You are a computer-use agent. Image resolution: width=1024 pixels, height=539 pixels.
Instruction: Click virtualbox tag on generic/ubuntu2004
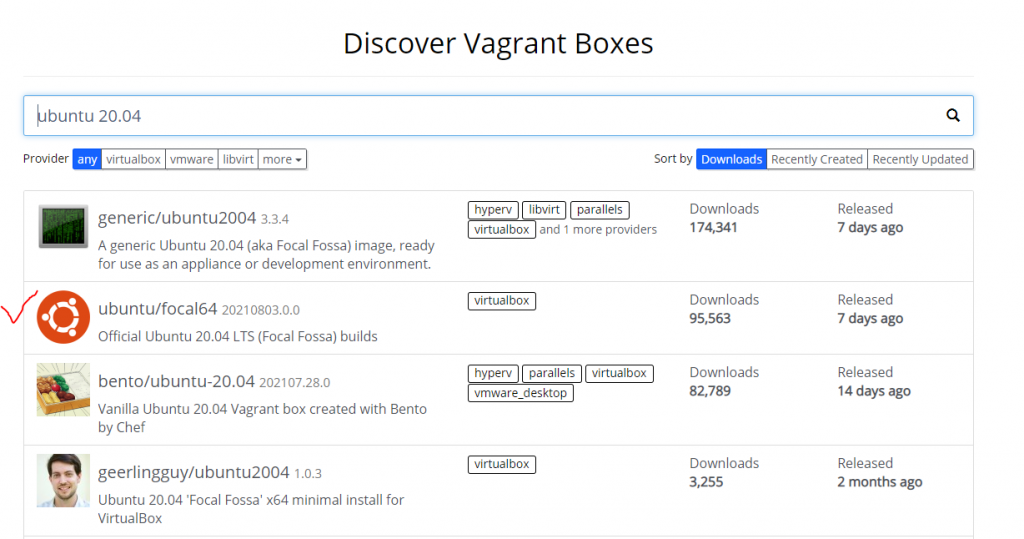click(502, 229)
